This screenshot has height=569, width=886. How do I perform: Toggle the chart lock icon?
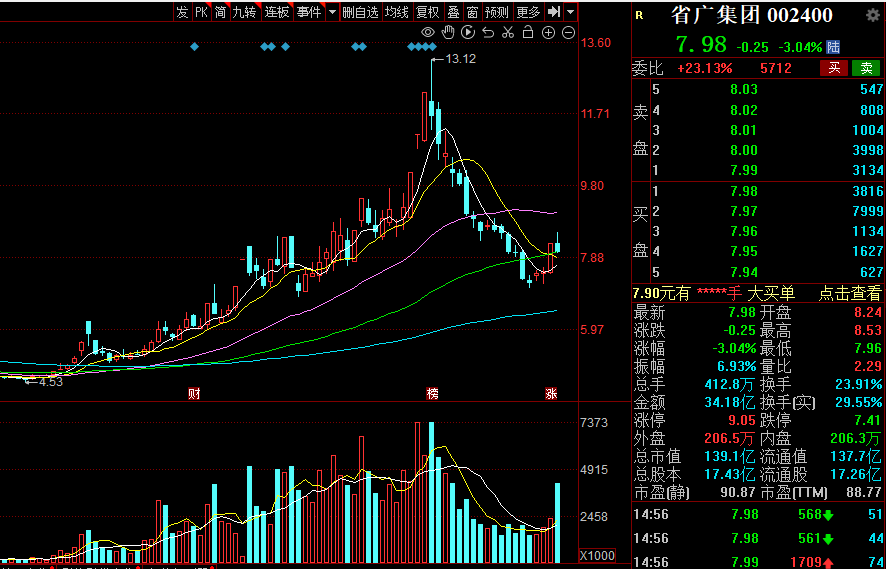(x=528, y=33)
